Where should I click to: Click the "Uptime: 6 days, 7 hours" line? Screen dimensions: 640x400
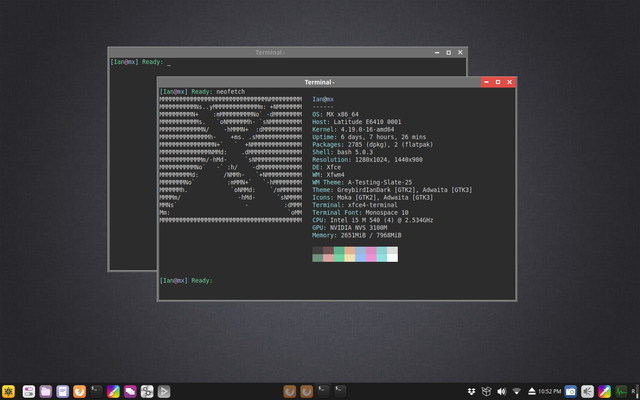pos(369,137)
